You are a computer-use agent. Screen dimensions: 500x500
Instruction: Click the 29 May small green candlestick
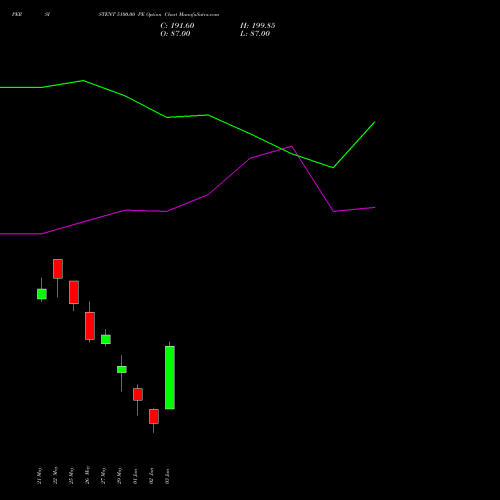pyautogui.click(x=122, y=369)
